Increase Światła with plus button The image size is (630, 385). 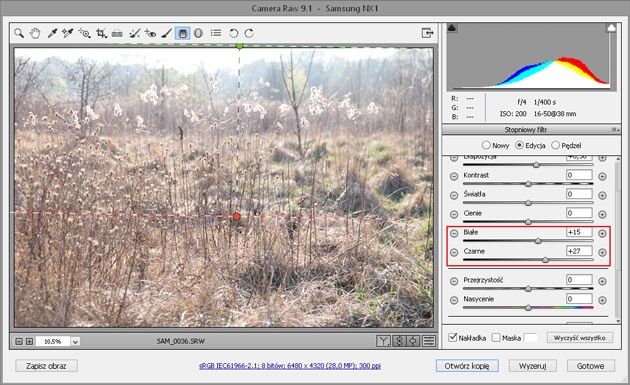602,195
